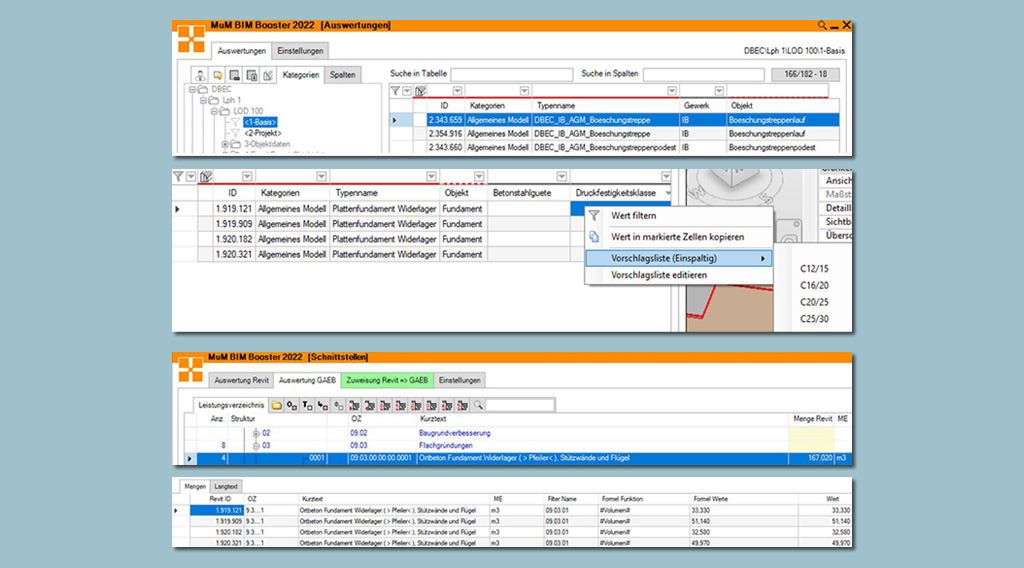Click small circle icon right of the arrow icon
1024x568 pixels.
pyautogui.click(x=338, y=405)
